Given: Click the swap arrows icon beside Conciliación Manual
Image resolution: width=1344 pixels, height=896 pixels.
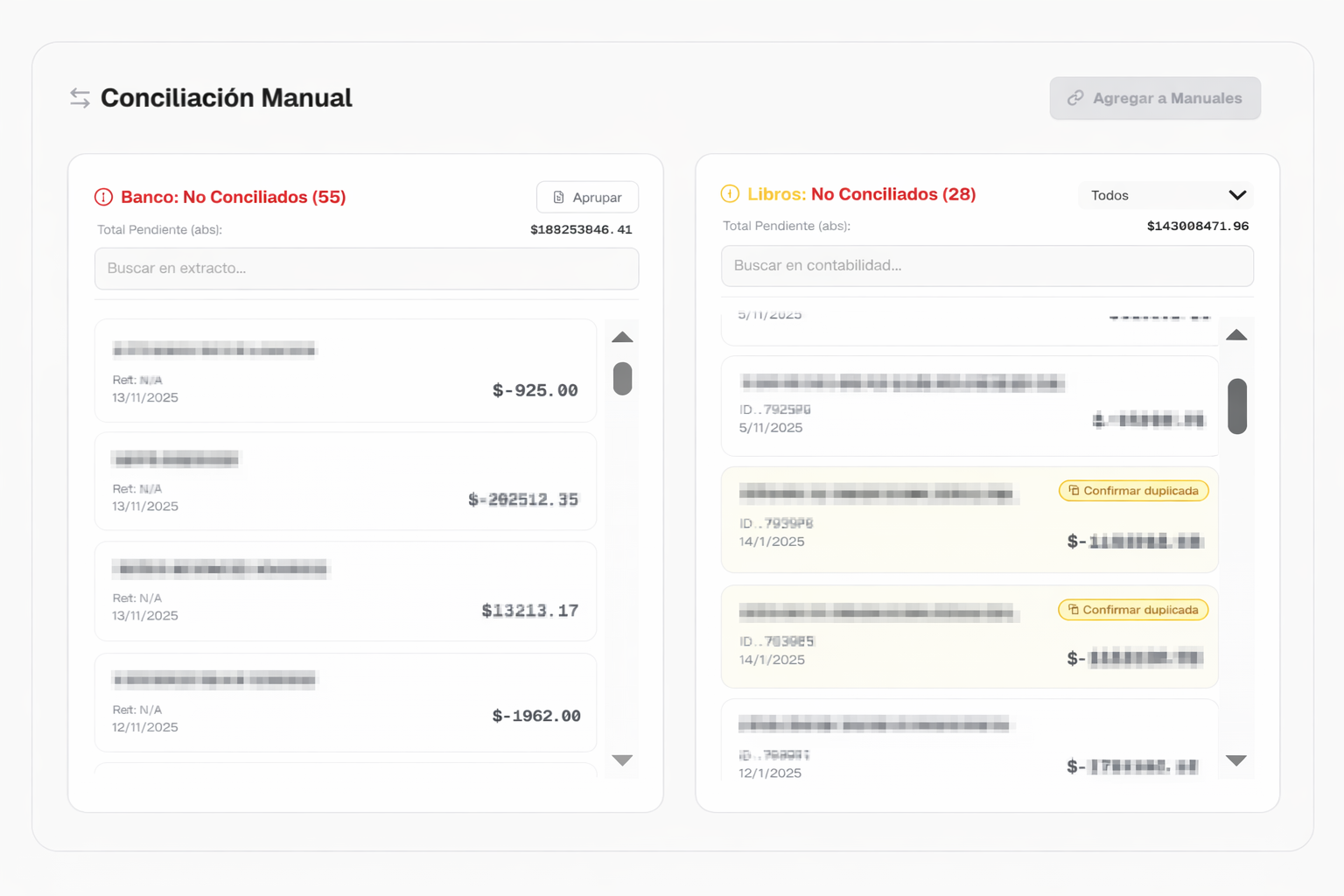Looking at the screenshot, I should coord(80,98).
